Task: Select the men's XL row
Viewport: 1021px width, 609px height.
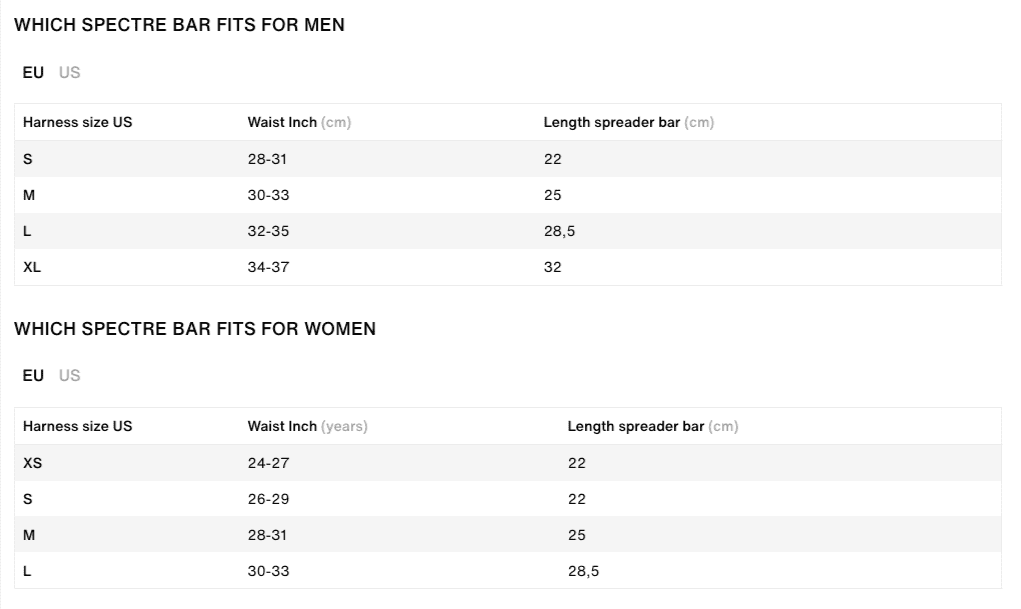Action: click(508, 267)
